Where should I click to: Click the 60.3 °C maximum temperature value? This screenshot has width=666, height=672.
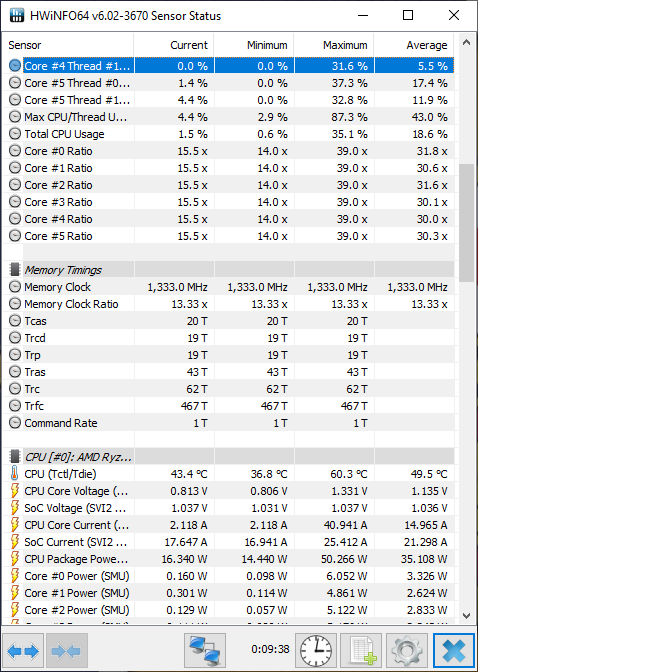[349, 474]
